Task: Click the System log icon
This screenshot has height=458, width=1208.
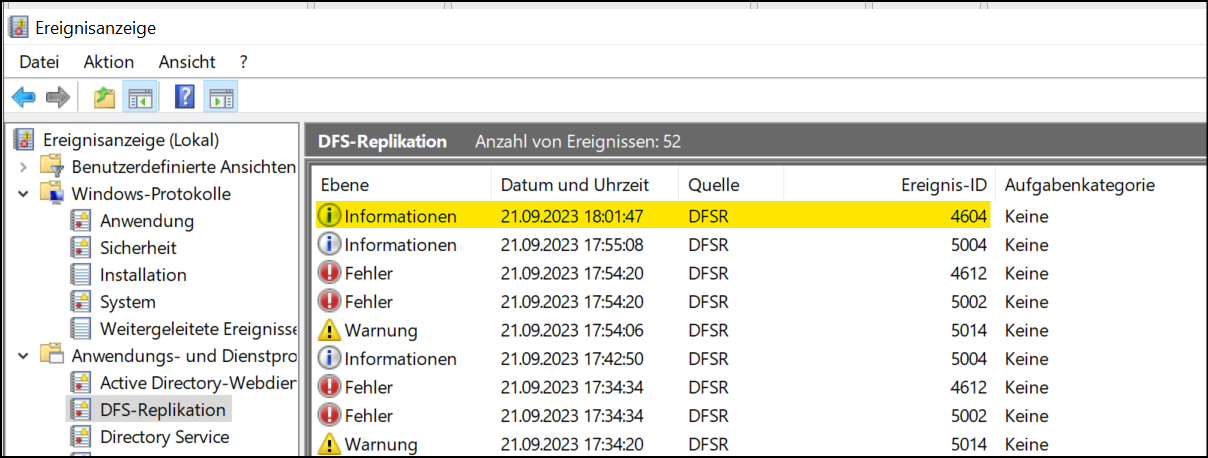Action: [81, 302]
